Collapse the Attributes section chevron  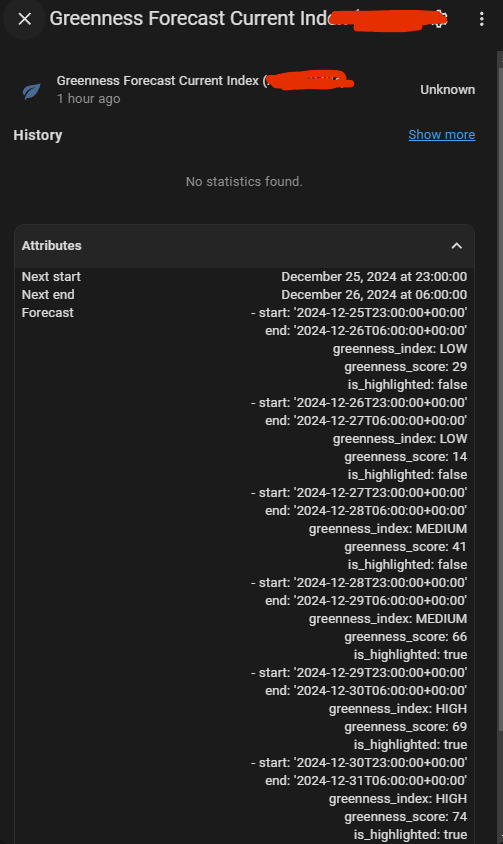pyautogui.click(x=456, y=246)
